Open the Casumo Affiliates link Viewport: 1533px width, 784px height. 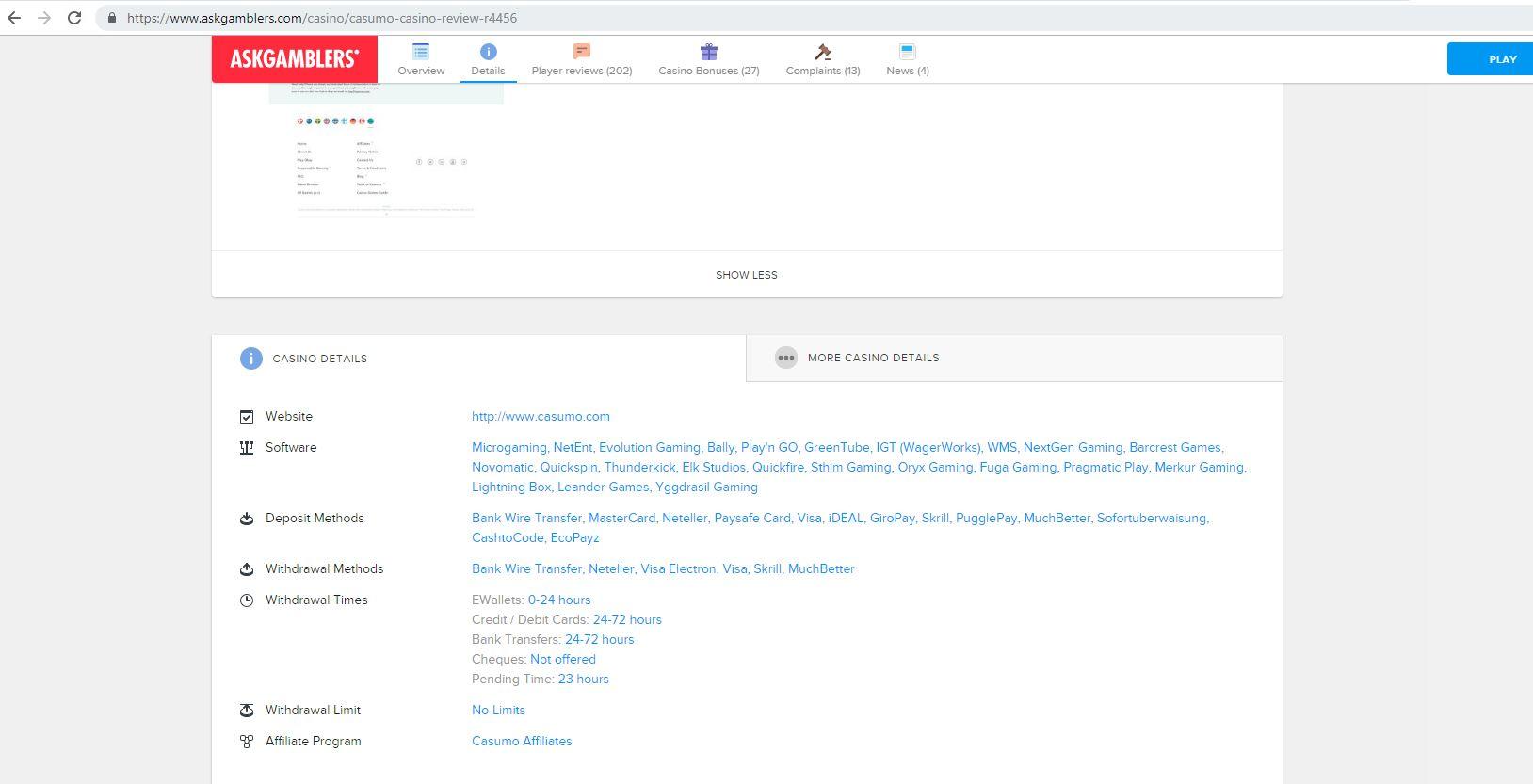click(522, 741)
